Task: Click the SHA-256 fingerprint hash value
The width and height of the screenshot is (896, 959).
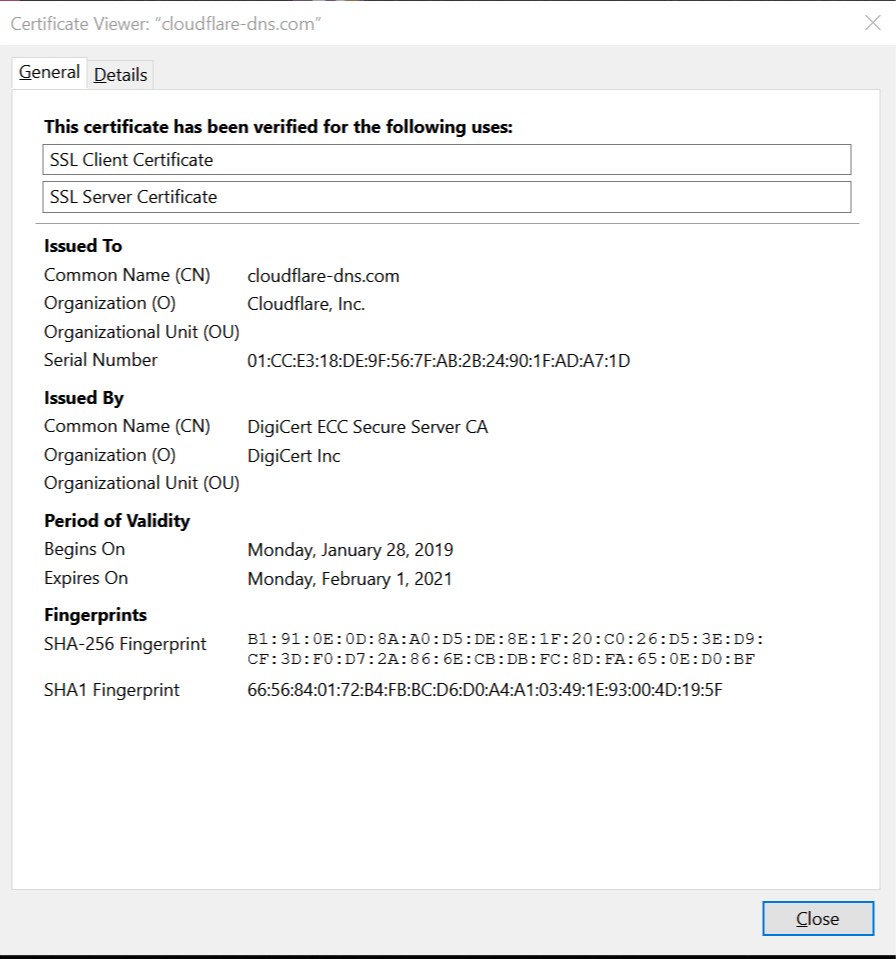Action: click(x=506, y=649)
